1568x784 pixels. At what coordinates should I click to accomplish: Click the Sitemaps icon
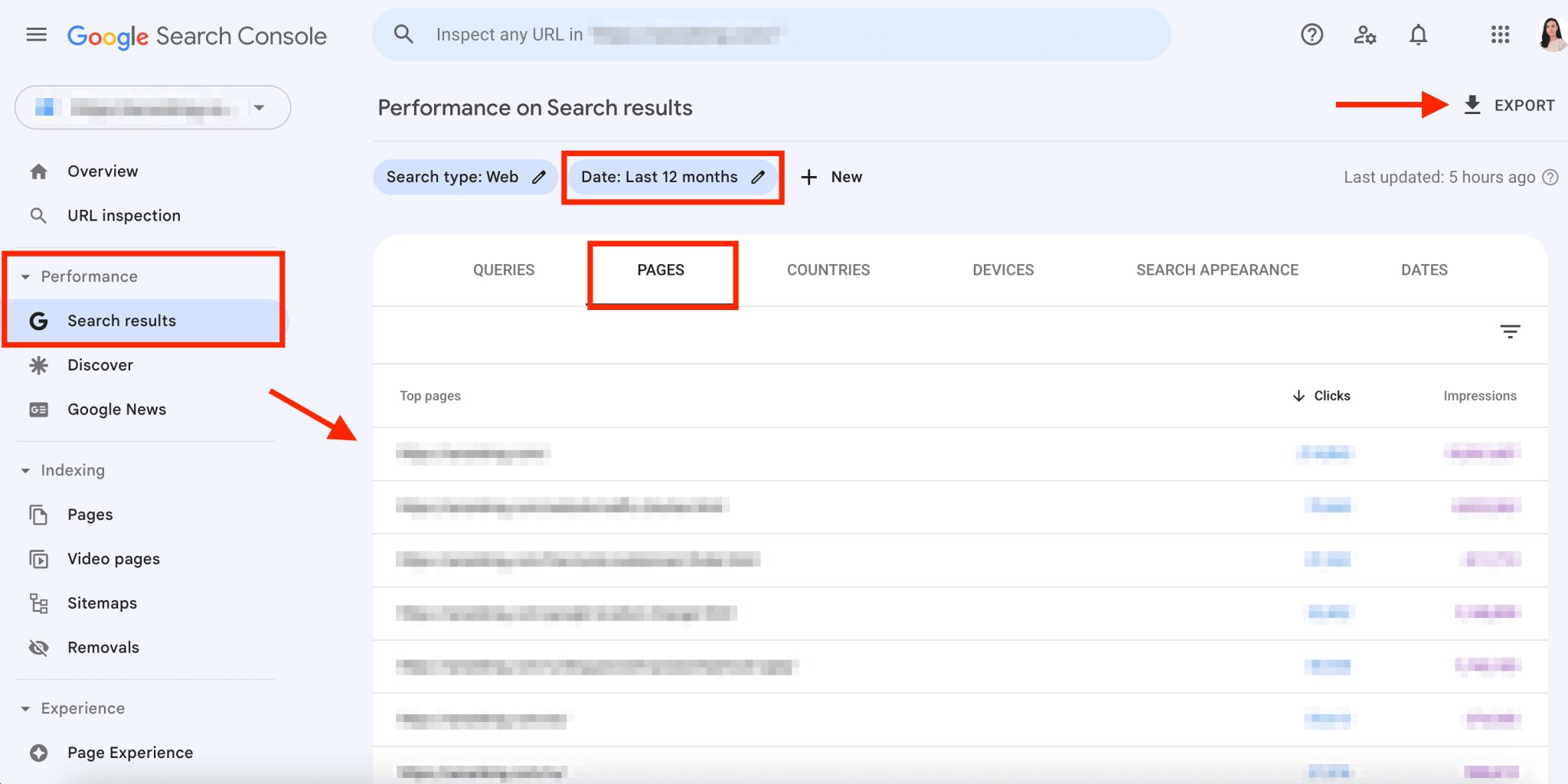pos(38,603)
